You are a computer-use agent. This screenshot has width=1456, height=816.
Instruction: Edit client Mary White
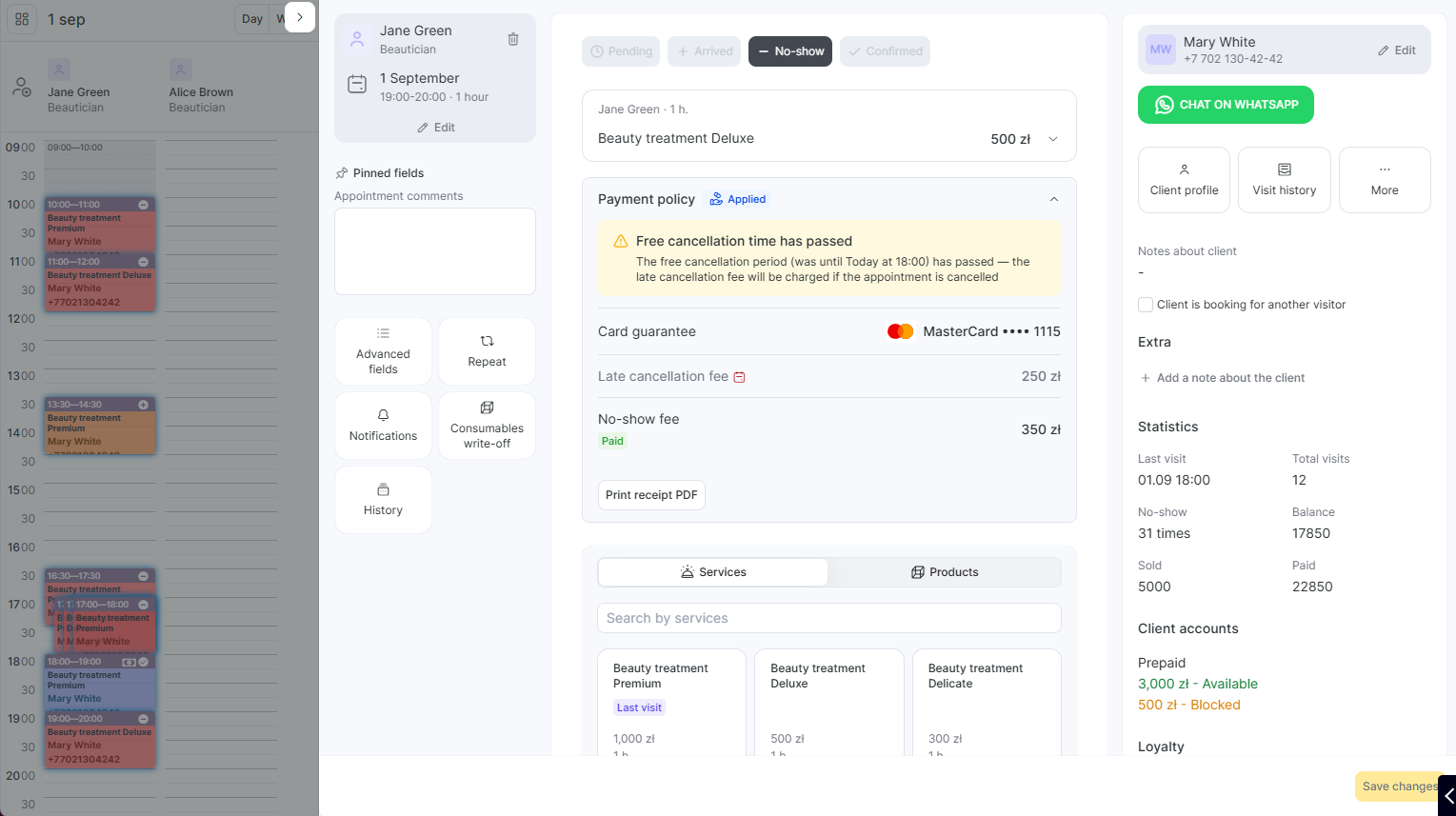click(x=1397, y=50)
